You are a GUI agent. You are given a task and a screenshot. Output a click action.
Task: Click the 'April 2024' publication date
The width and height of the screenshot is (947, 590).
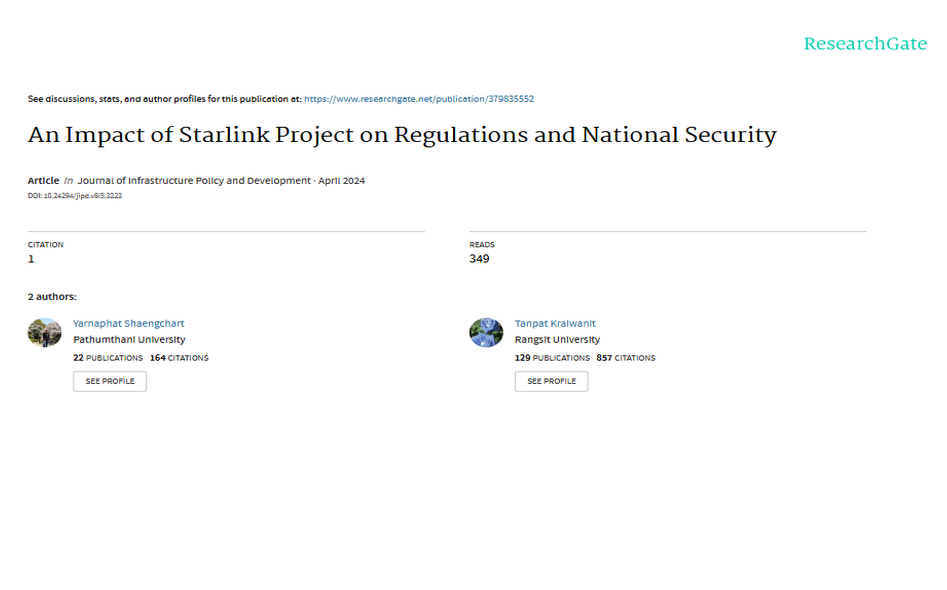click(x=342, y=181)
